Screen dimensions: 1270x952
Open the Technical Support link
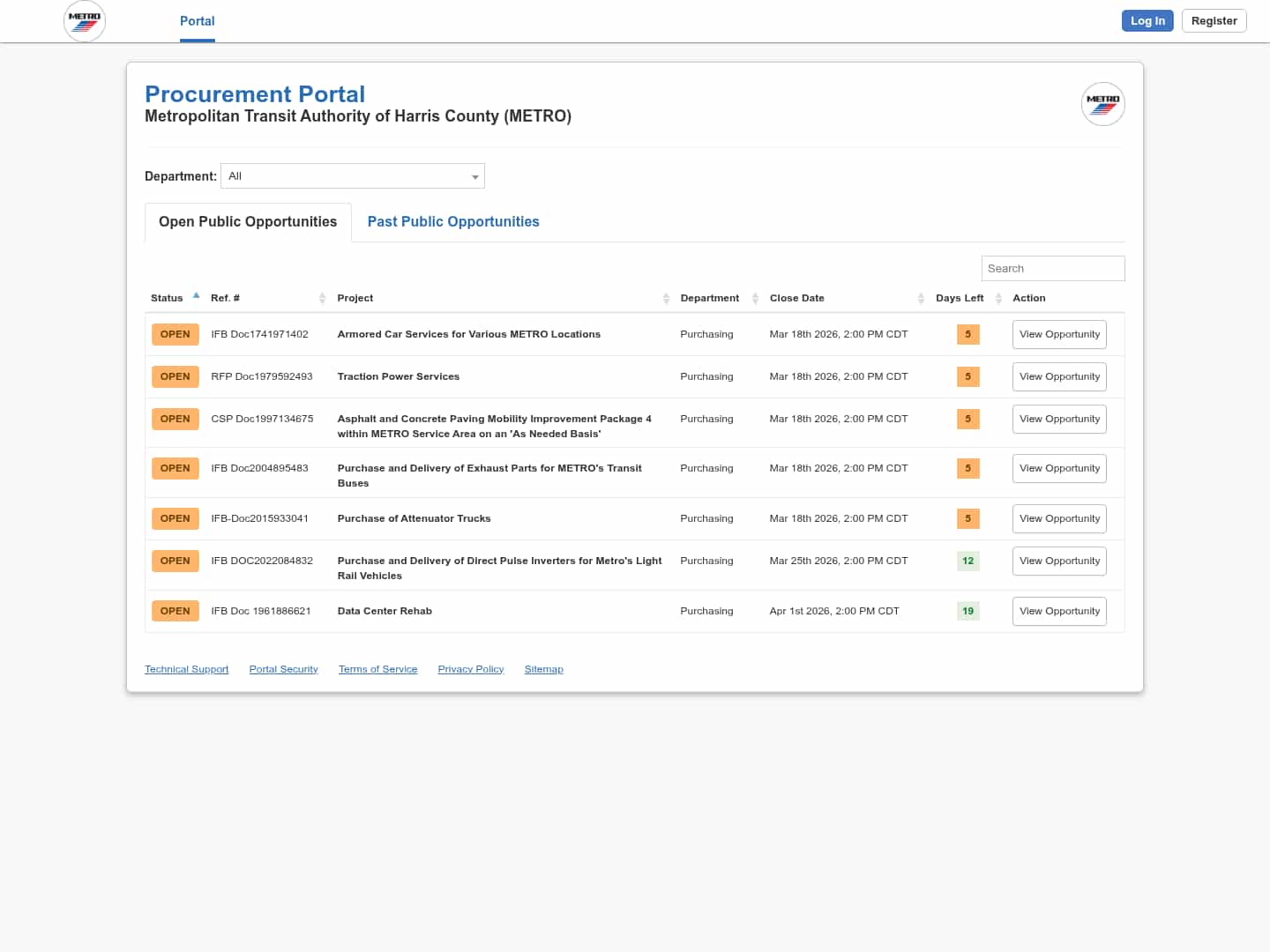coord(186,670)
